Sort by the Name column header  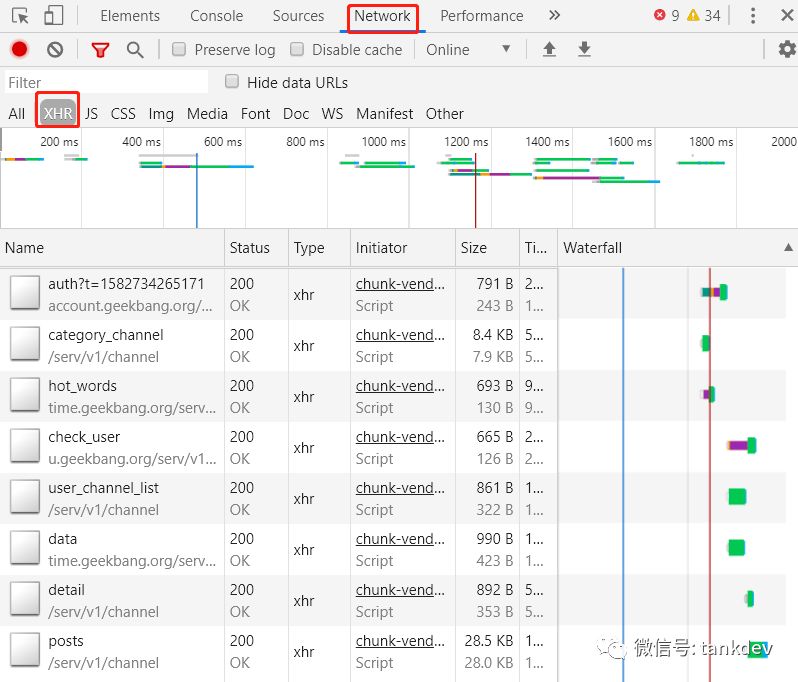click(x=112, y=247)
